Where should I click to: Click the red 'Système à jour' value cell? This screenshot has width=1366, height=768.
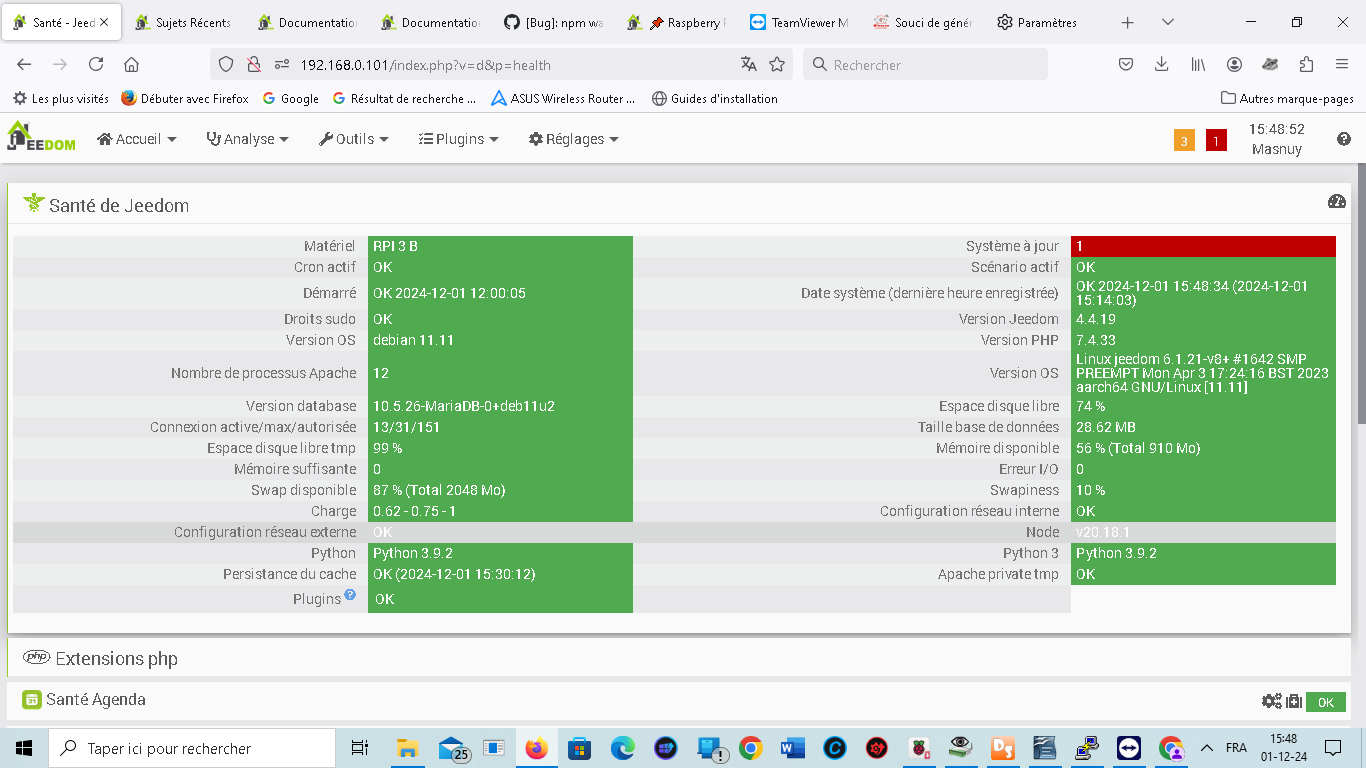[1203, 246]
